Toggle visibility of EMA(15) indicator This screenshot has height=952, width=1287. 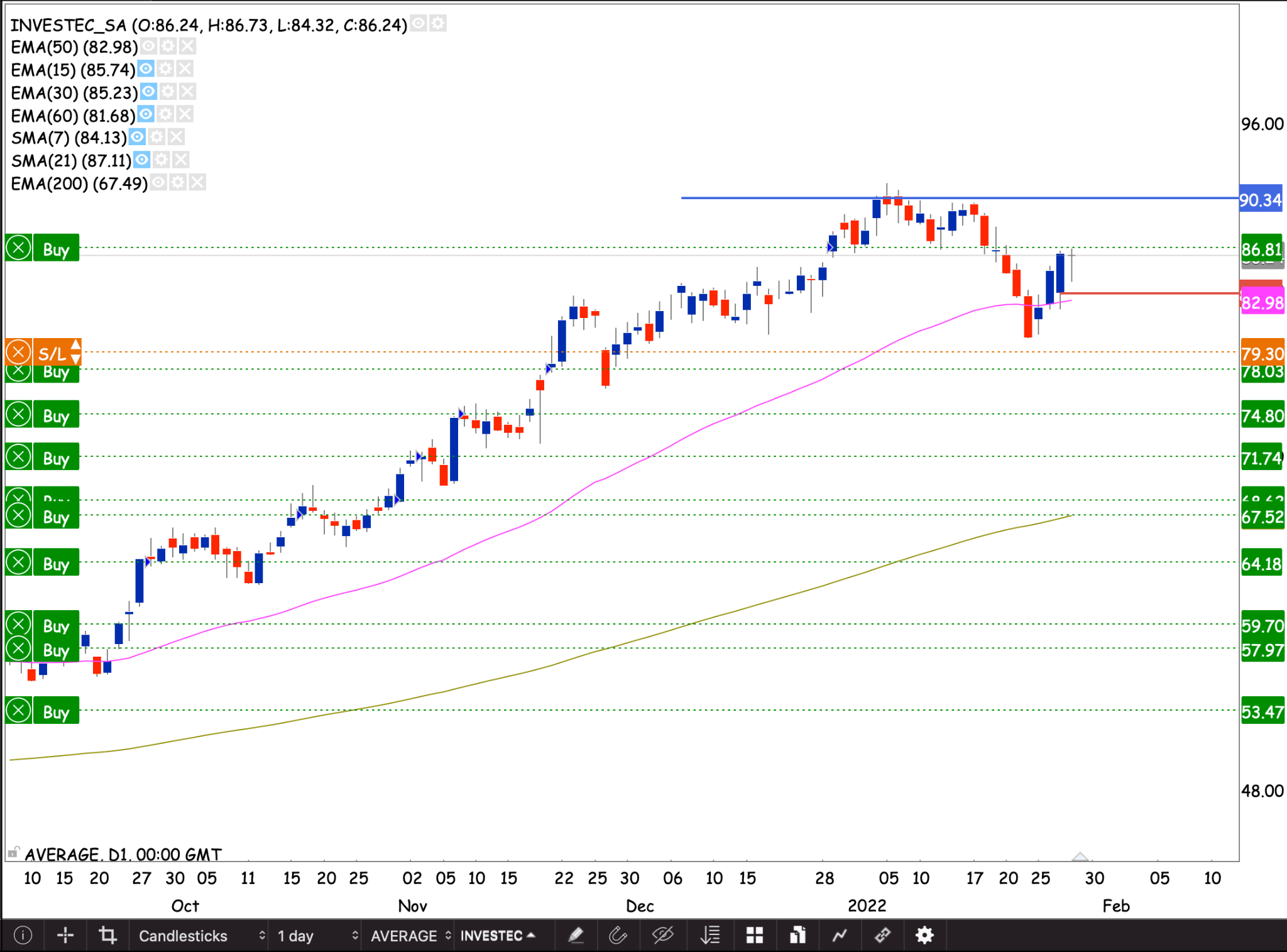click(x=146, y=69)
